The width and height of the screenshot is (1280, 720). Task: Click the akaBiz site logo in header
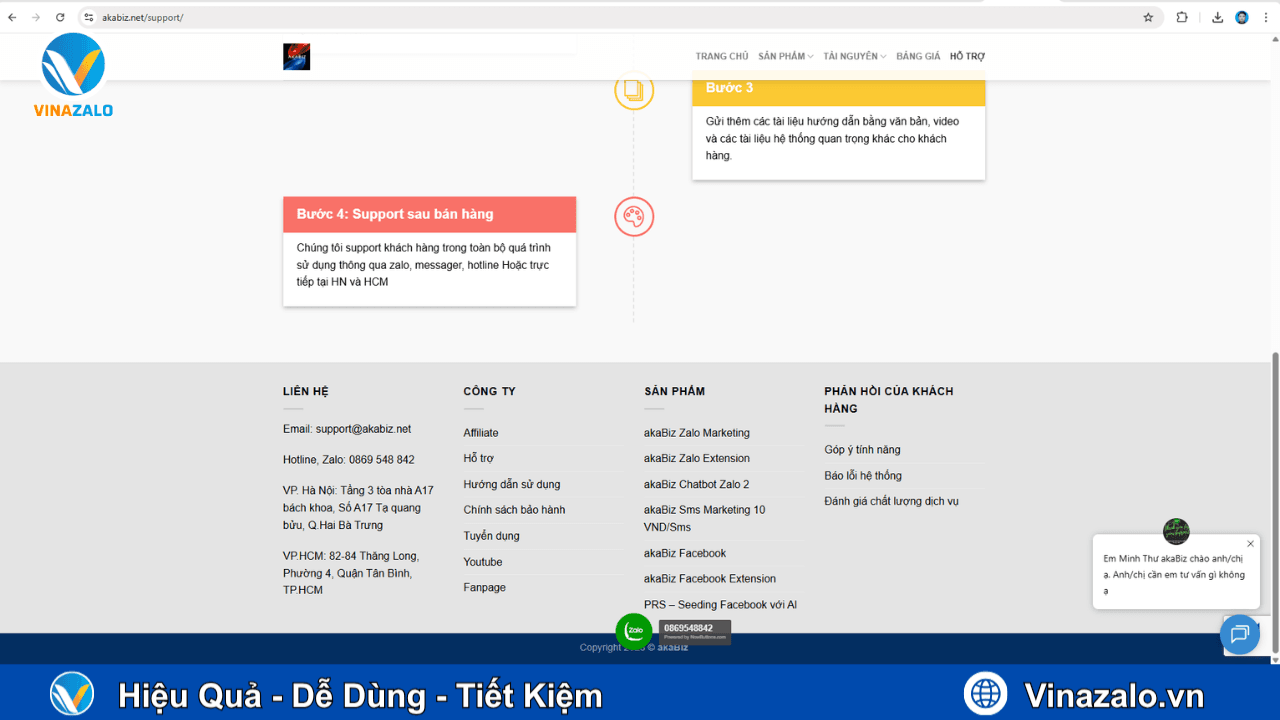[296, 56]
